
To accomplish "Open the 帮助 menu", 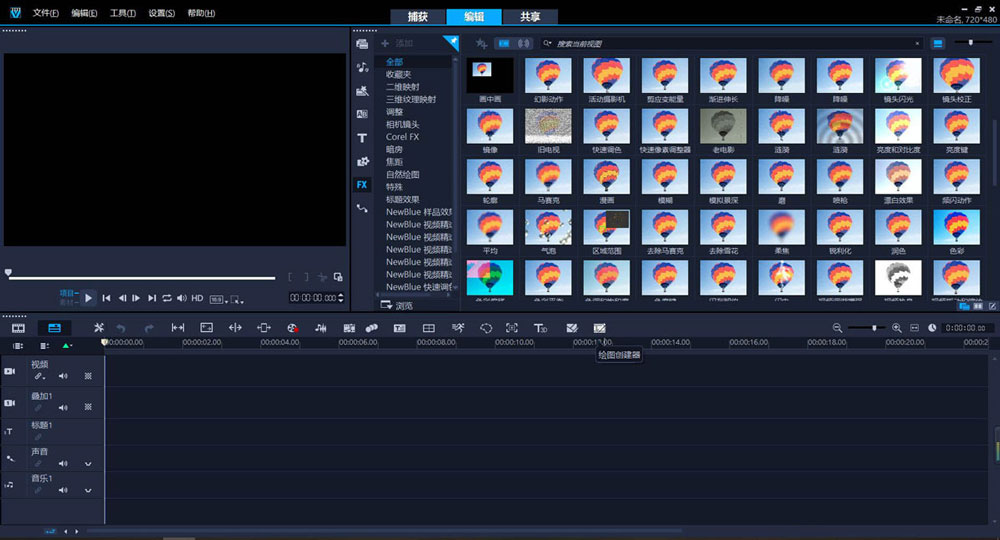I will [x=201, y=13].
